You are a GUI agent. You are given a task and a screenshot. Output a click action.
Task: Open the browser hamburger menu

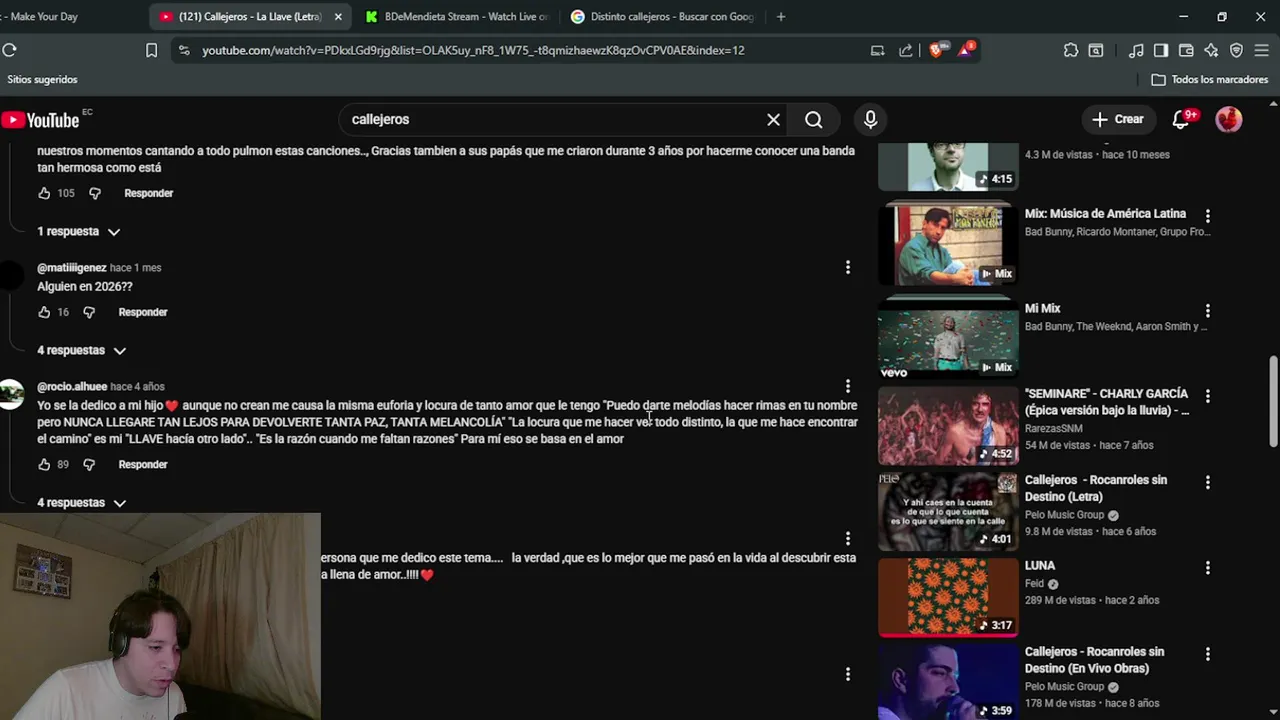[x=1262, y=50]
